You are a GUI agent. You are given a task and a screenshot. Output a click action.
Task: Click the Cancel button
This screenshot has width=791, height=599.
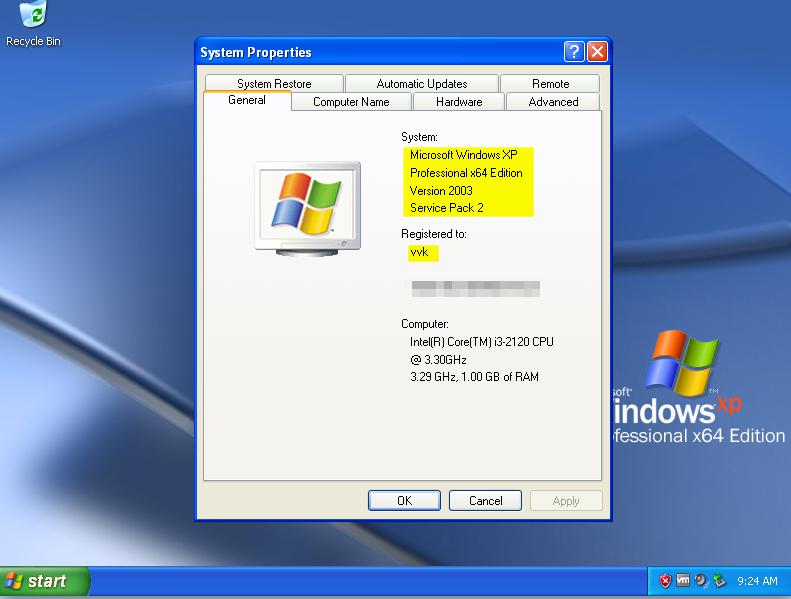click(485, 501)
